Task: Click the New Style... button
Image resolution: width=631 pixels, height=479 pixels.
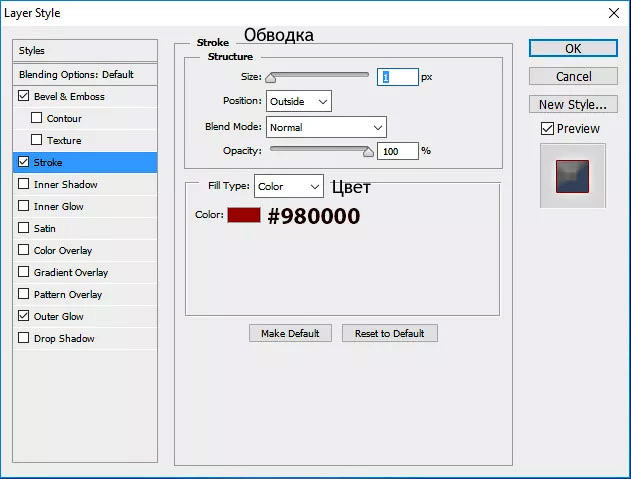Action: pos(573,104)
